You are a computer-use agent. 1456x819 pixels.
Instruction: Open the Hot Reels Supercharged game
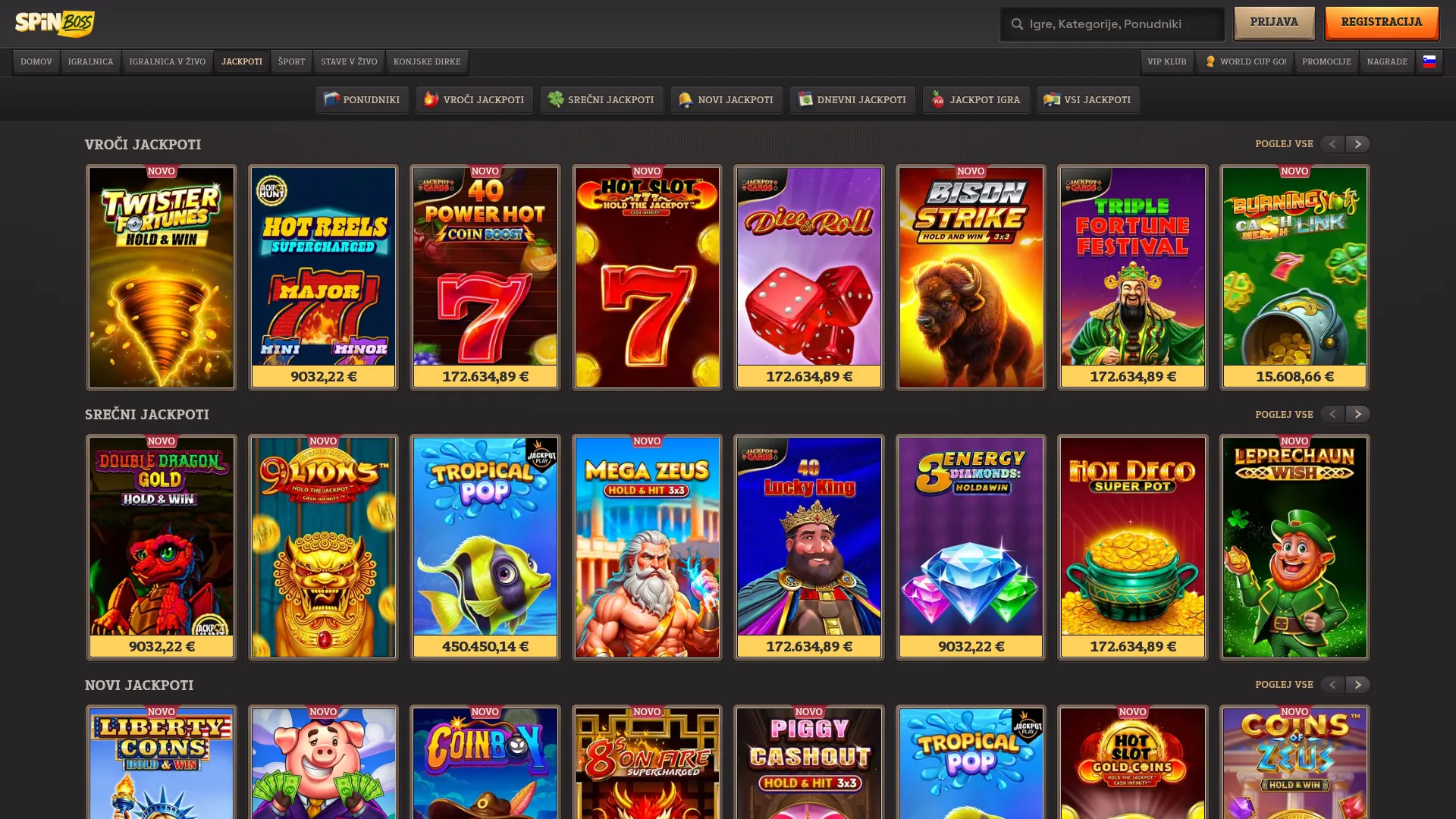point(323,278)
